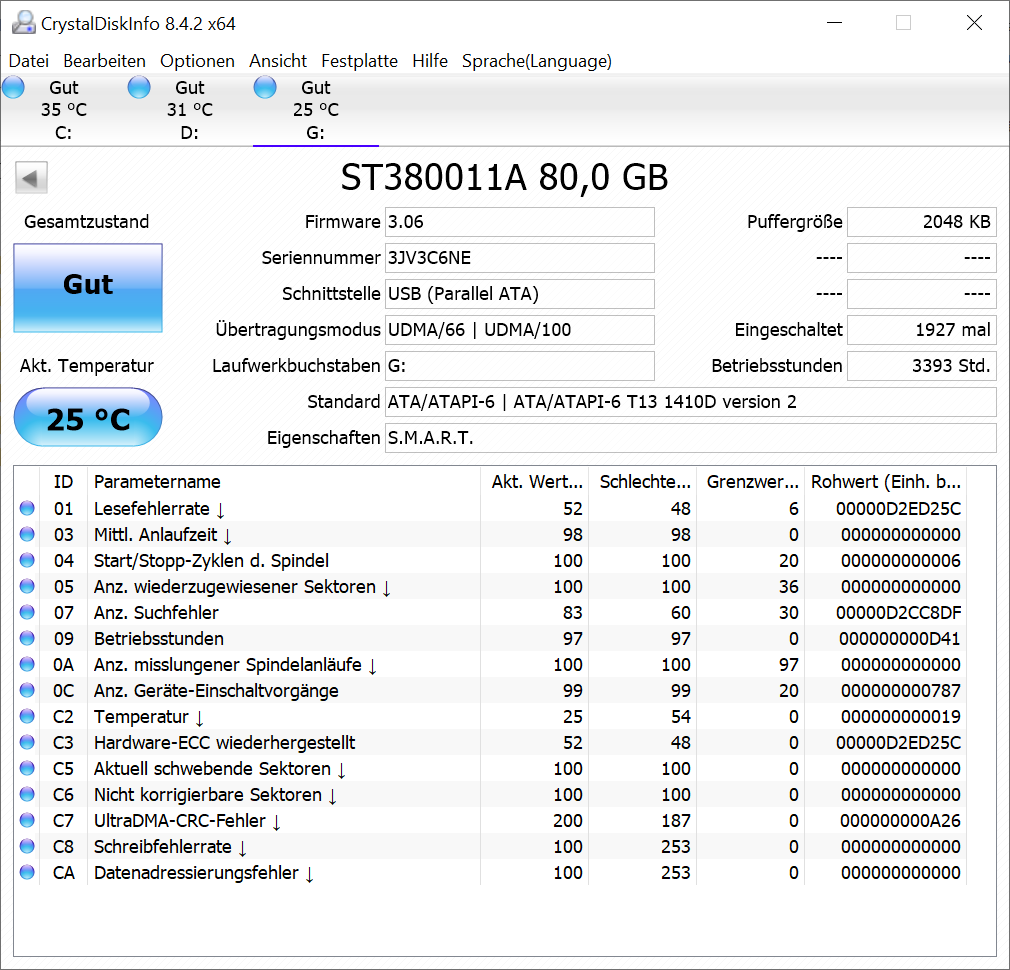Open the Datei menu
This screenshot has height=970, width=1010.
point(29,61)
